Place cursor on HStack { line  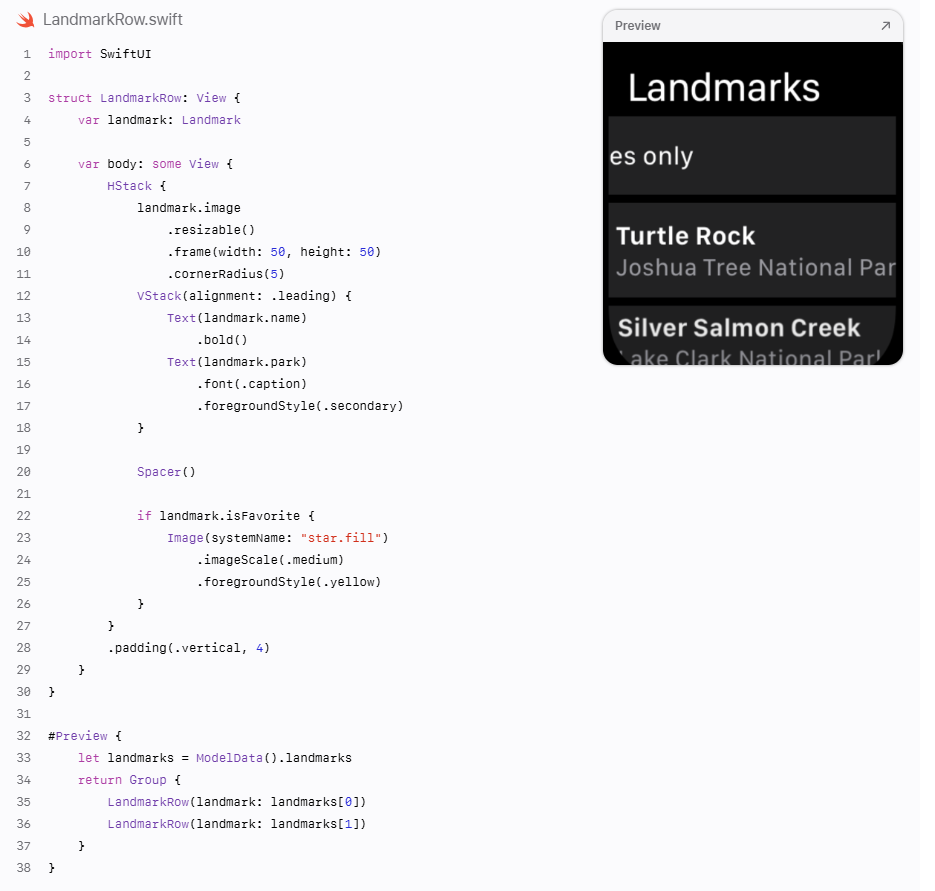[x=137, y=186]
